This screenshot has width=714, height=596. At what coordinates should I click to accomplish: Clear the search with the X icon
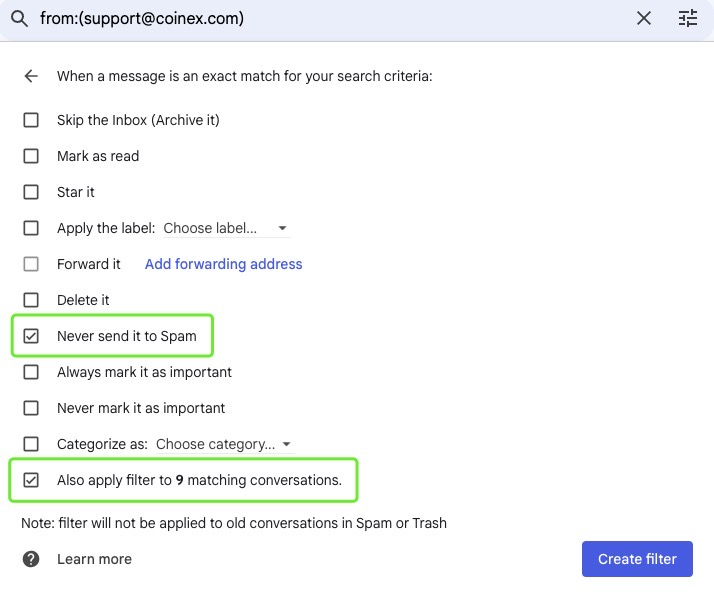tap(644, 19)
